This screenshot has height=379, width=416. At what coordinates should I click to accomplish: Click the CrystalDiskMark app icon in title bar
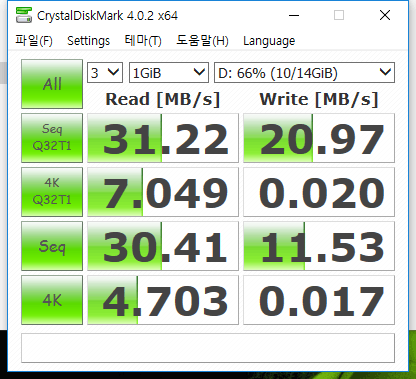point(24,15)
